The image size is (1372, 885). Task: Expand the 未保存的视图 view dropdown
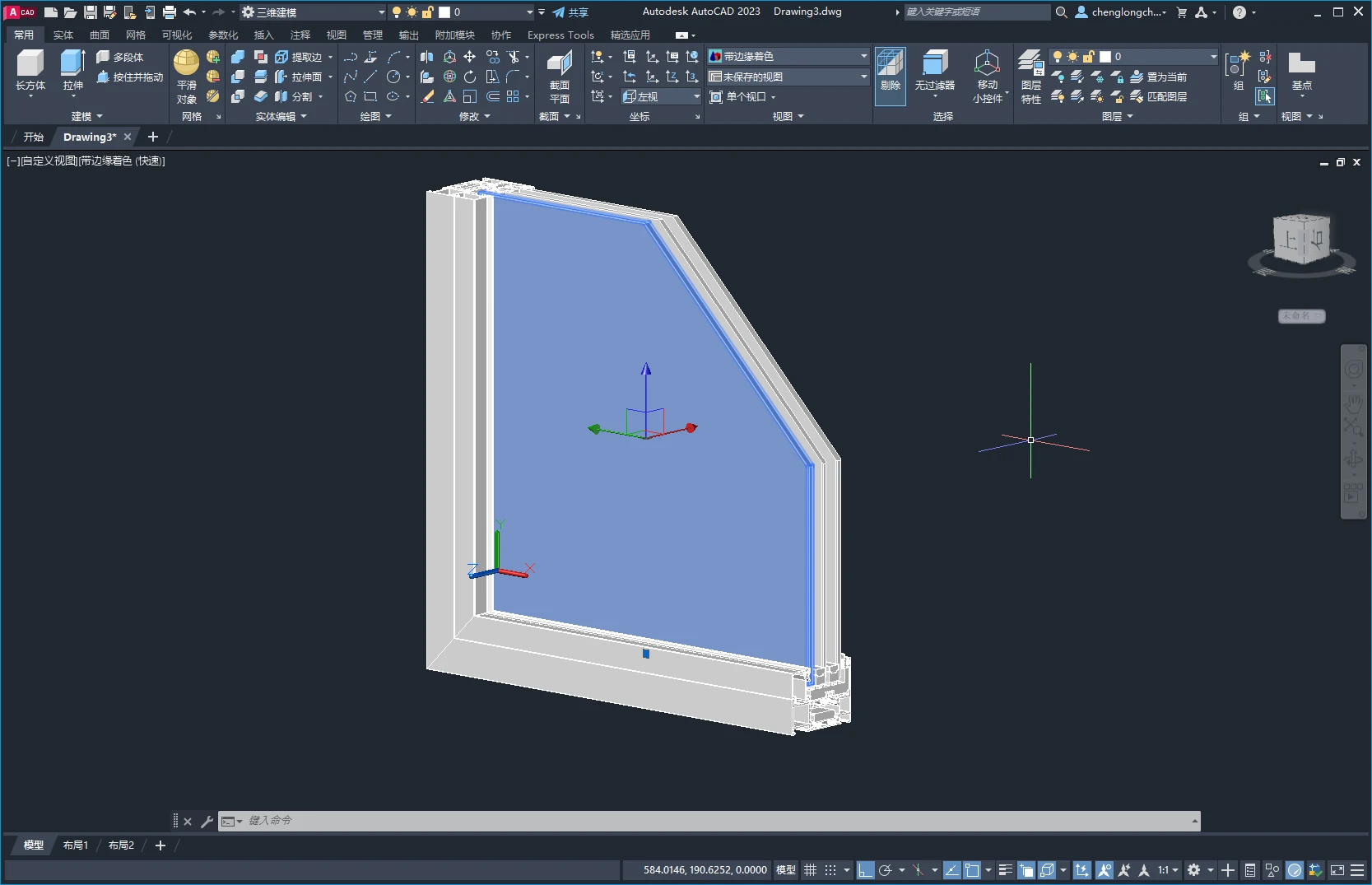pyautogui.click(x=788, y=77)
